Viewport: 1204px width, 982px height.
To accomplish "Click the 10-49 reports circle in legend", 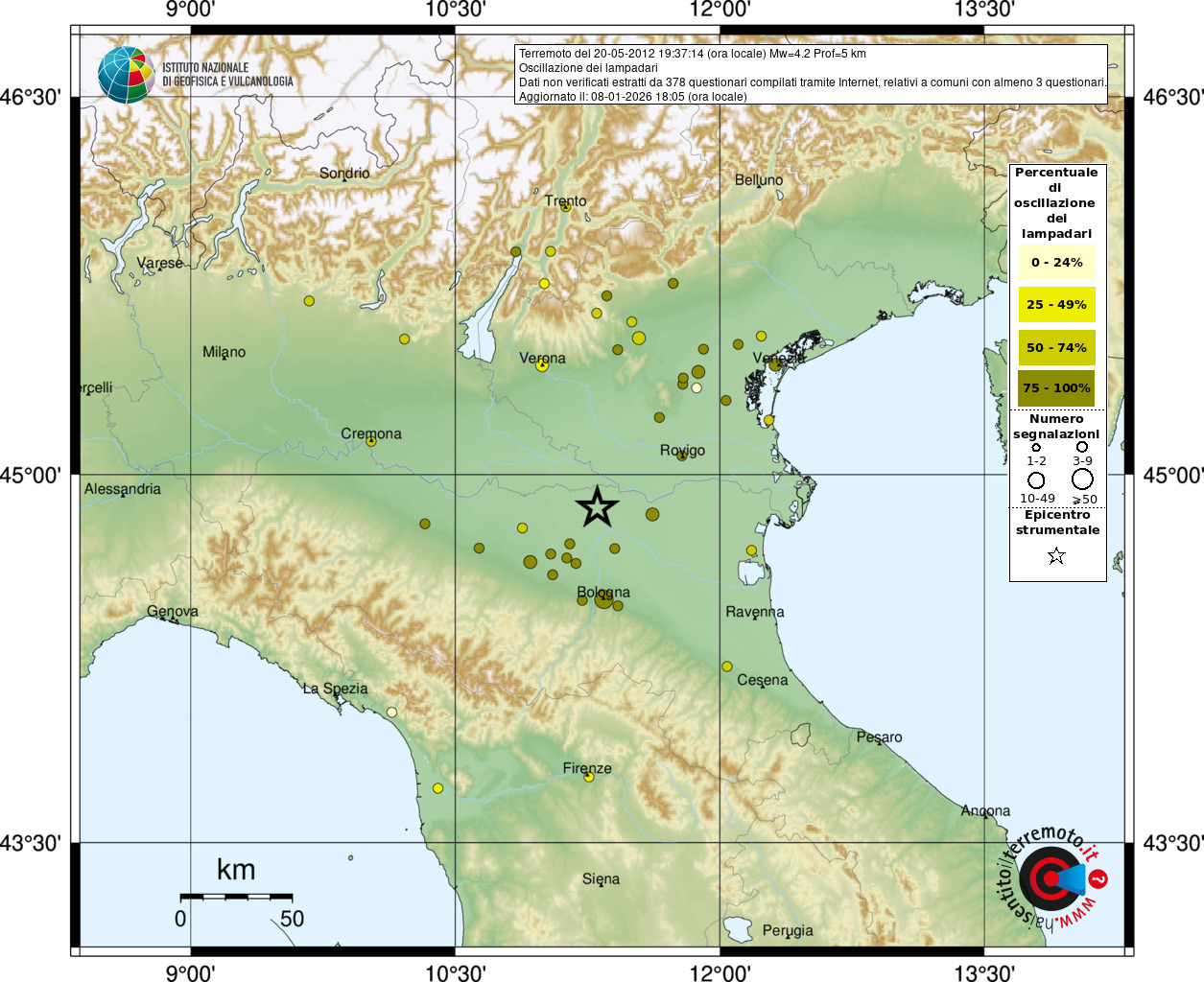I will point(1036,479).
